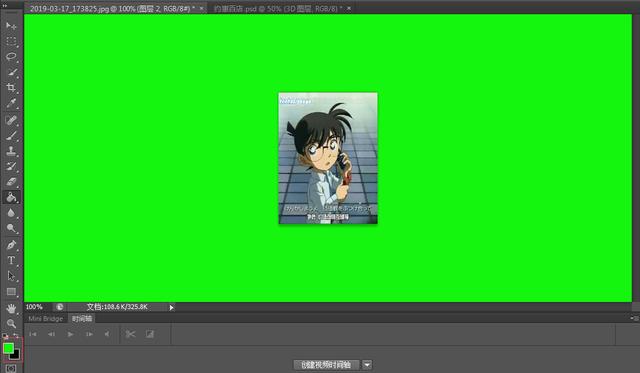Click the timeline transition icon
This screenshot has height=373, width=640.
pos(150,334)
